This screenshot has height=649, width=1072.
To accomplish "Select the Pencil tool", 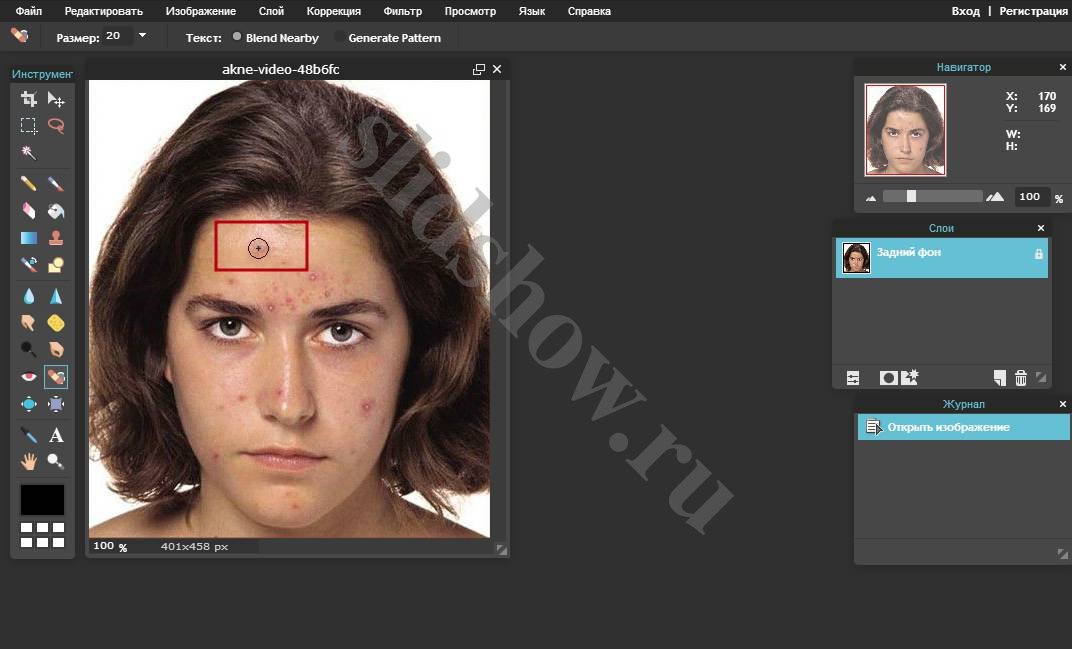I will point(29,183).
